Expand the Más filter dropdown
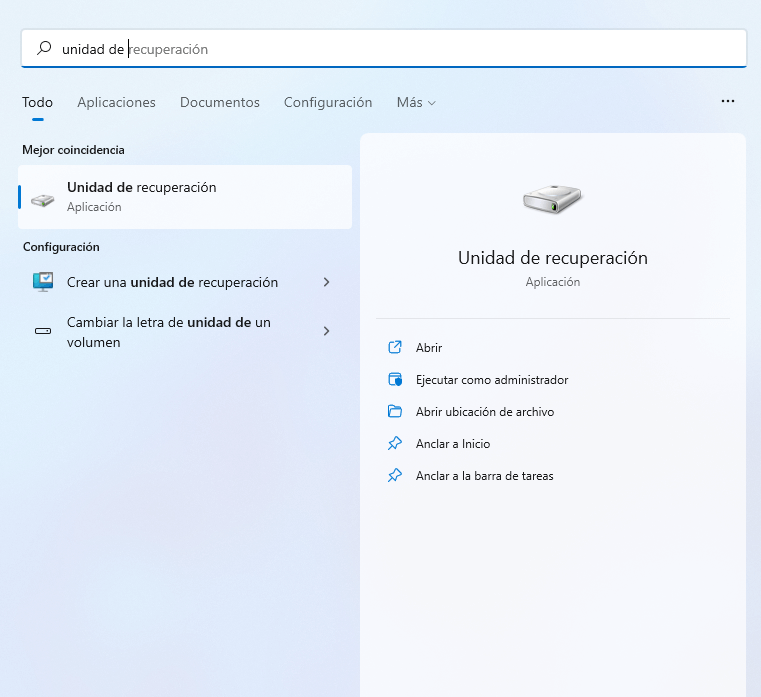The width and height of the screenshot is (761, 697). [x=416, y=103]
